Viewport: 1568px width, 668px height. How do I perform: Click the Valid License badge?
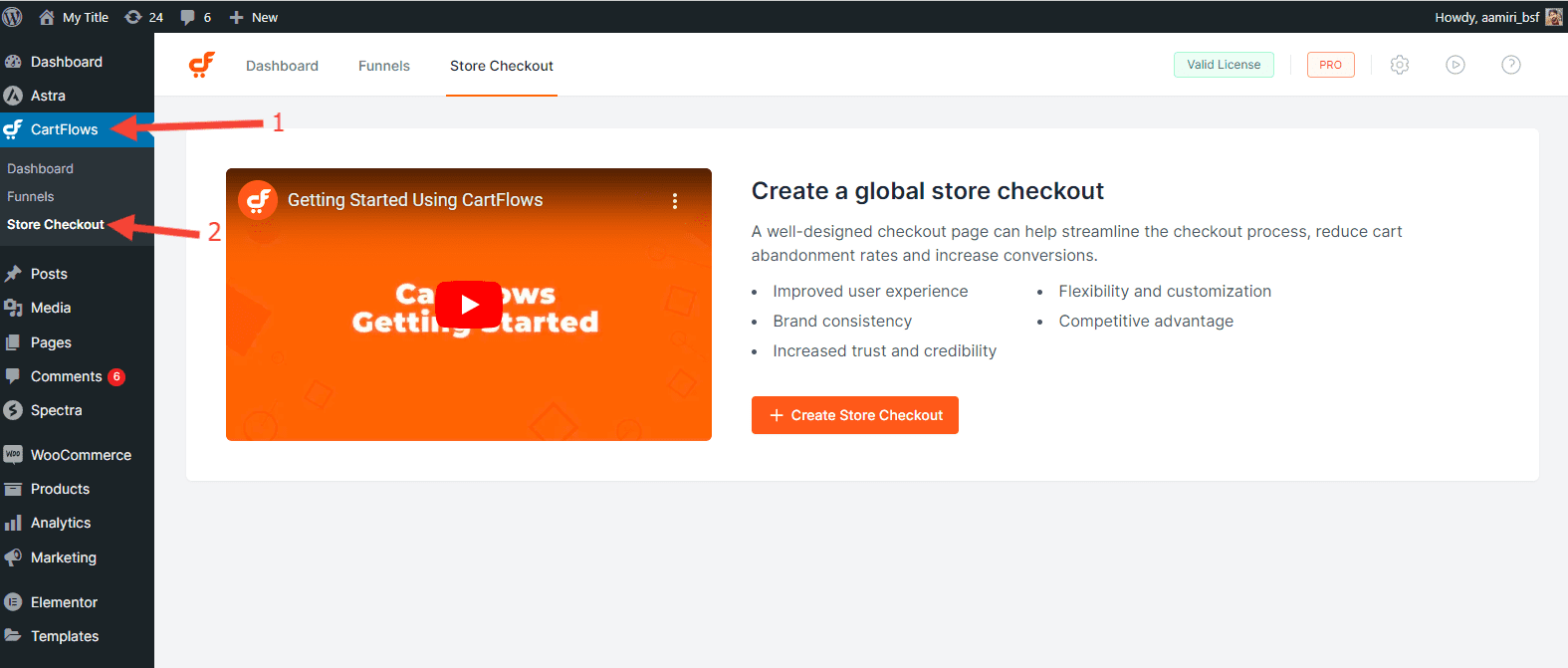click(x=1224, y=65)
